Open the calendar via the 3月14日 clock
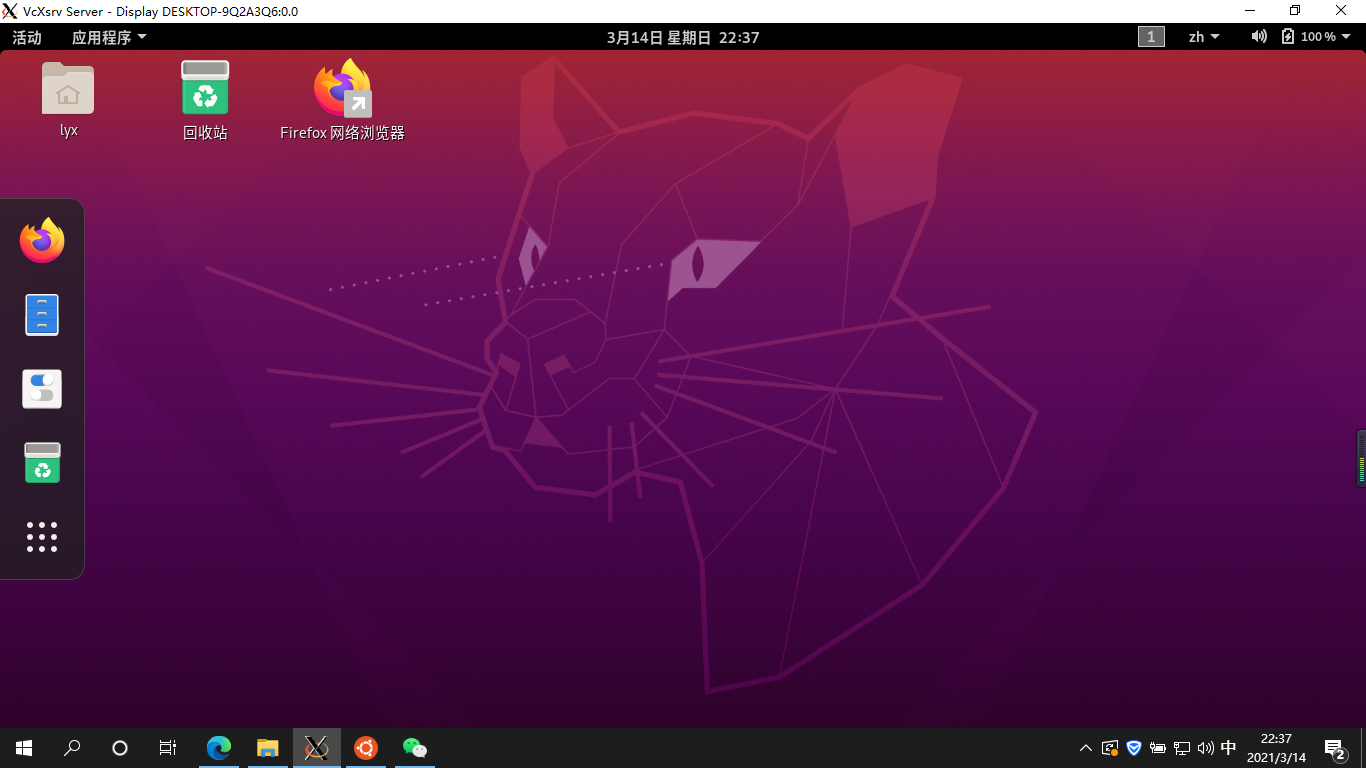The width and height of the screenshot is (1366, 768). click(682, 36)
